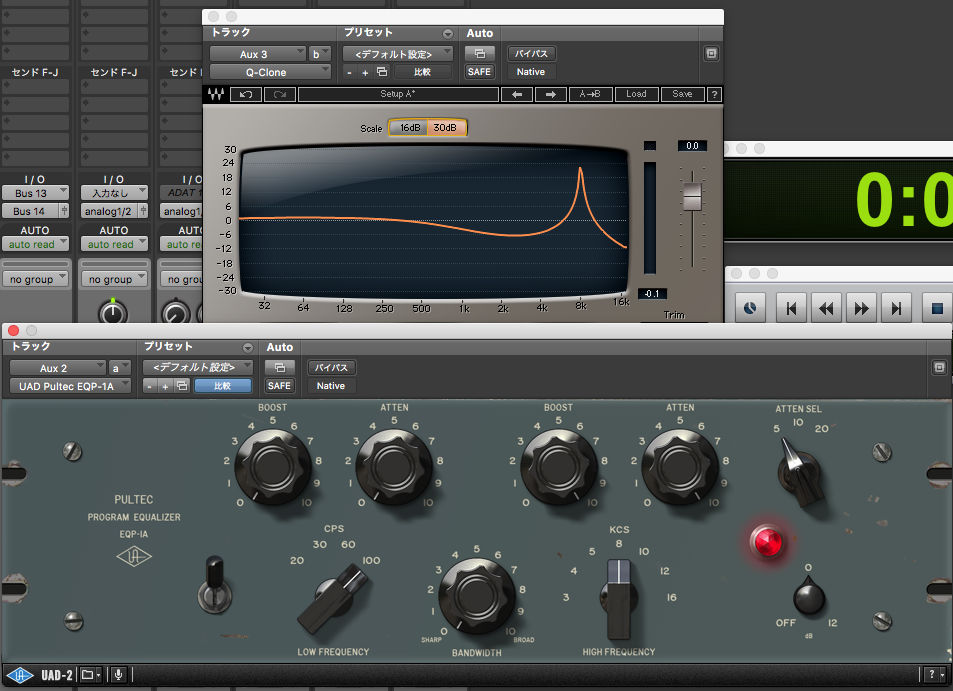Go to previous preset with left arrow

517,94
